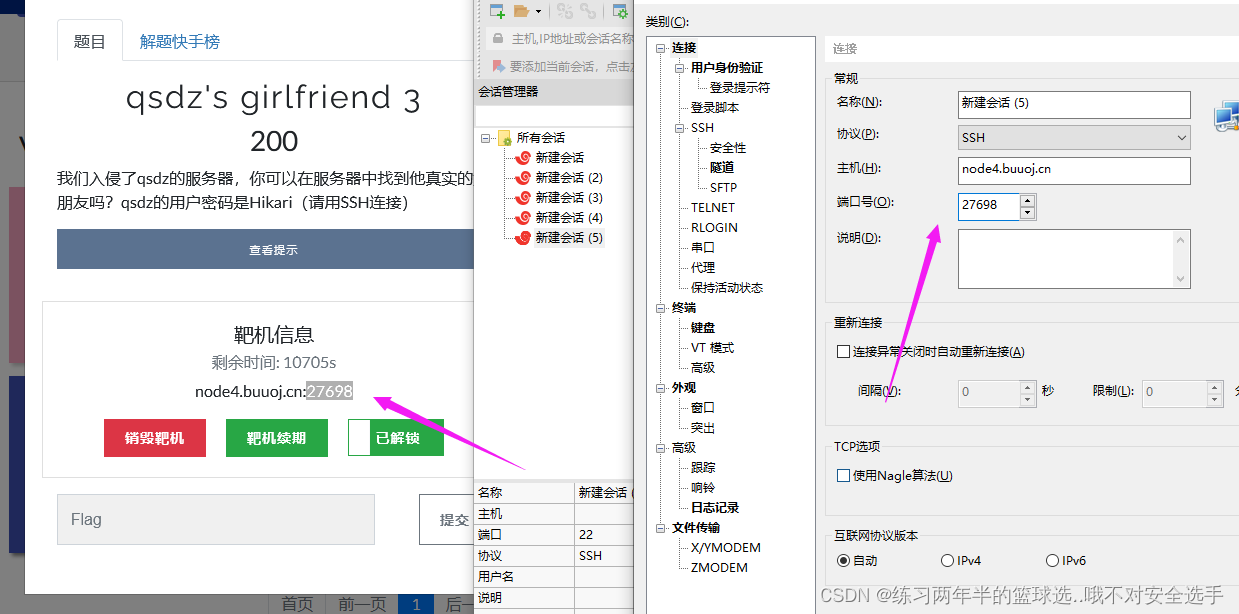Click the new session icon in session manager
1239x614 pixels.
pos(497,11)
